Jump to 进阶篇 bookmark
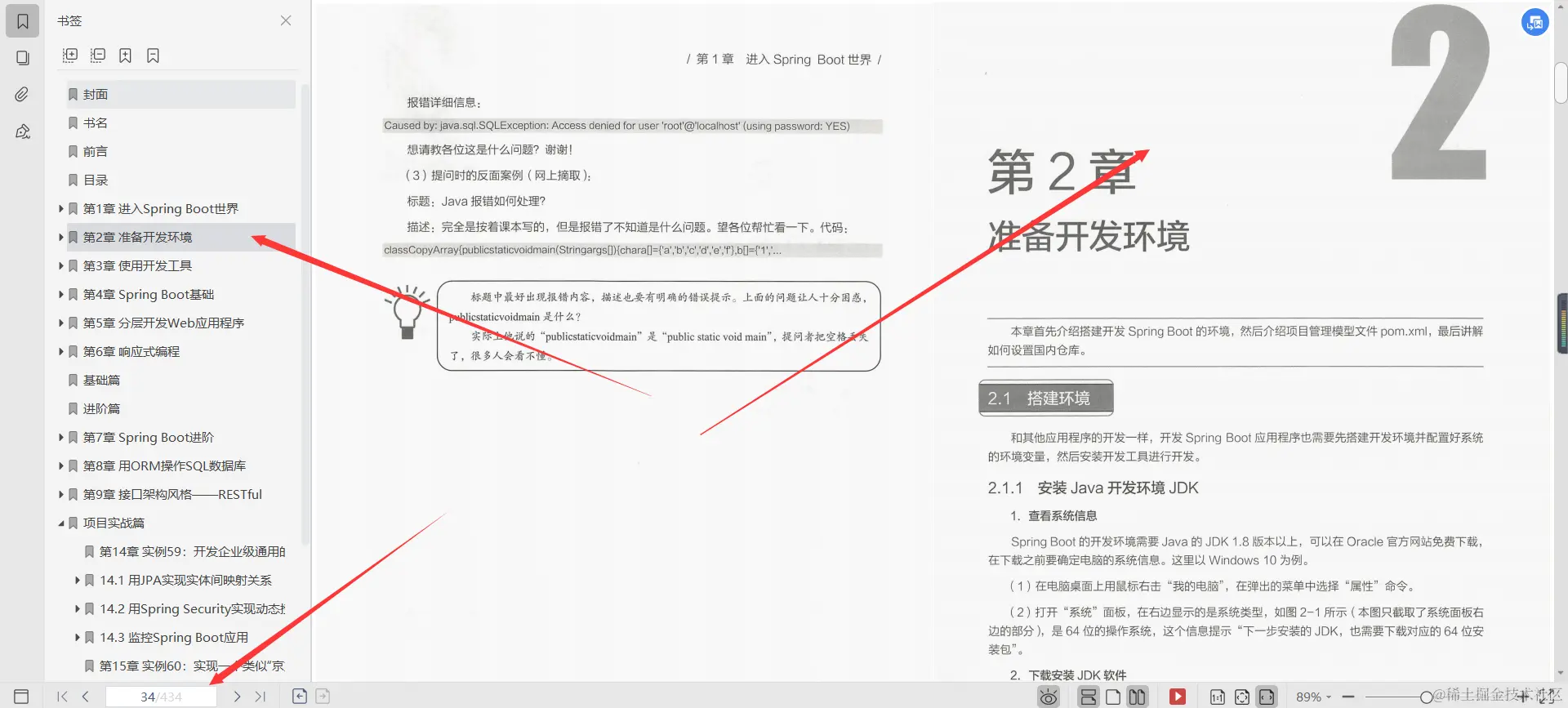 tap(180, 408)
